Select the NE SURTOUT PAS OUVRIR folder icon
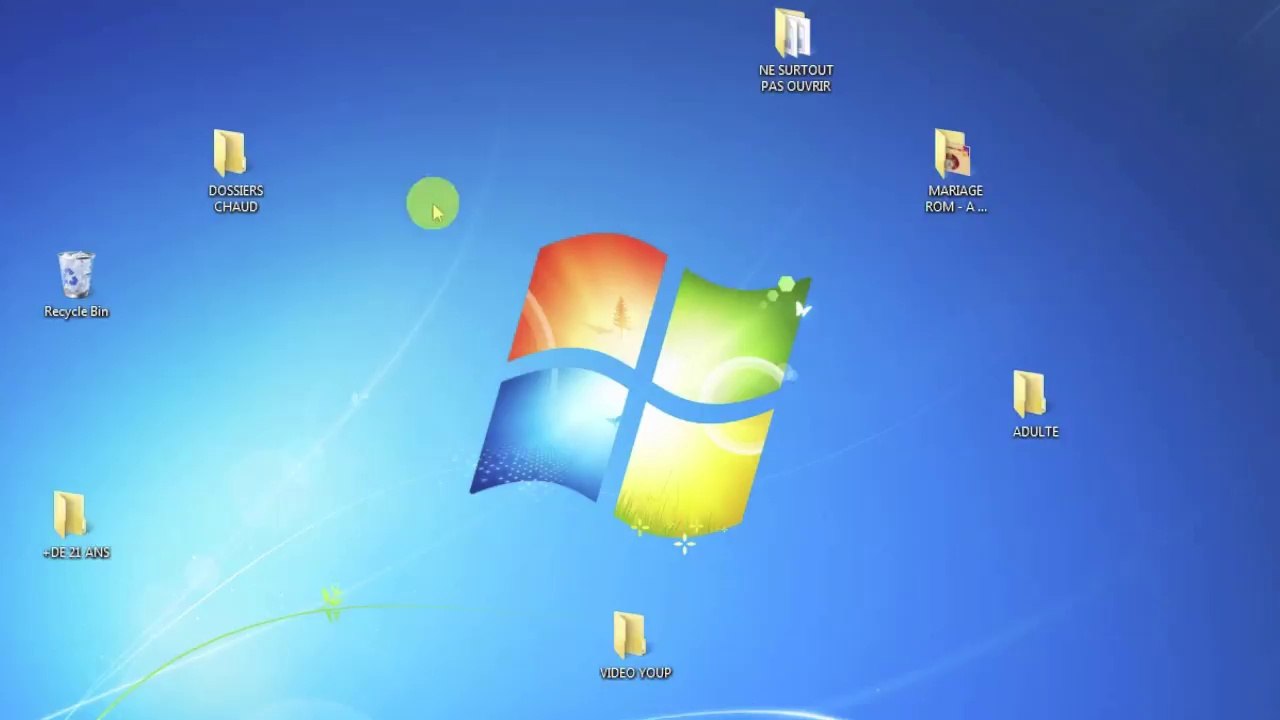This screenshot has width=1280, height=720. [792, 33]
